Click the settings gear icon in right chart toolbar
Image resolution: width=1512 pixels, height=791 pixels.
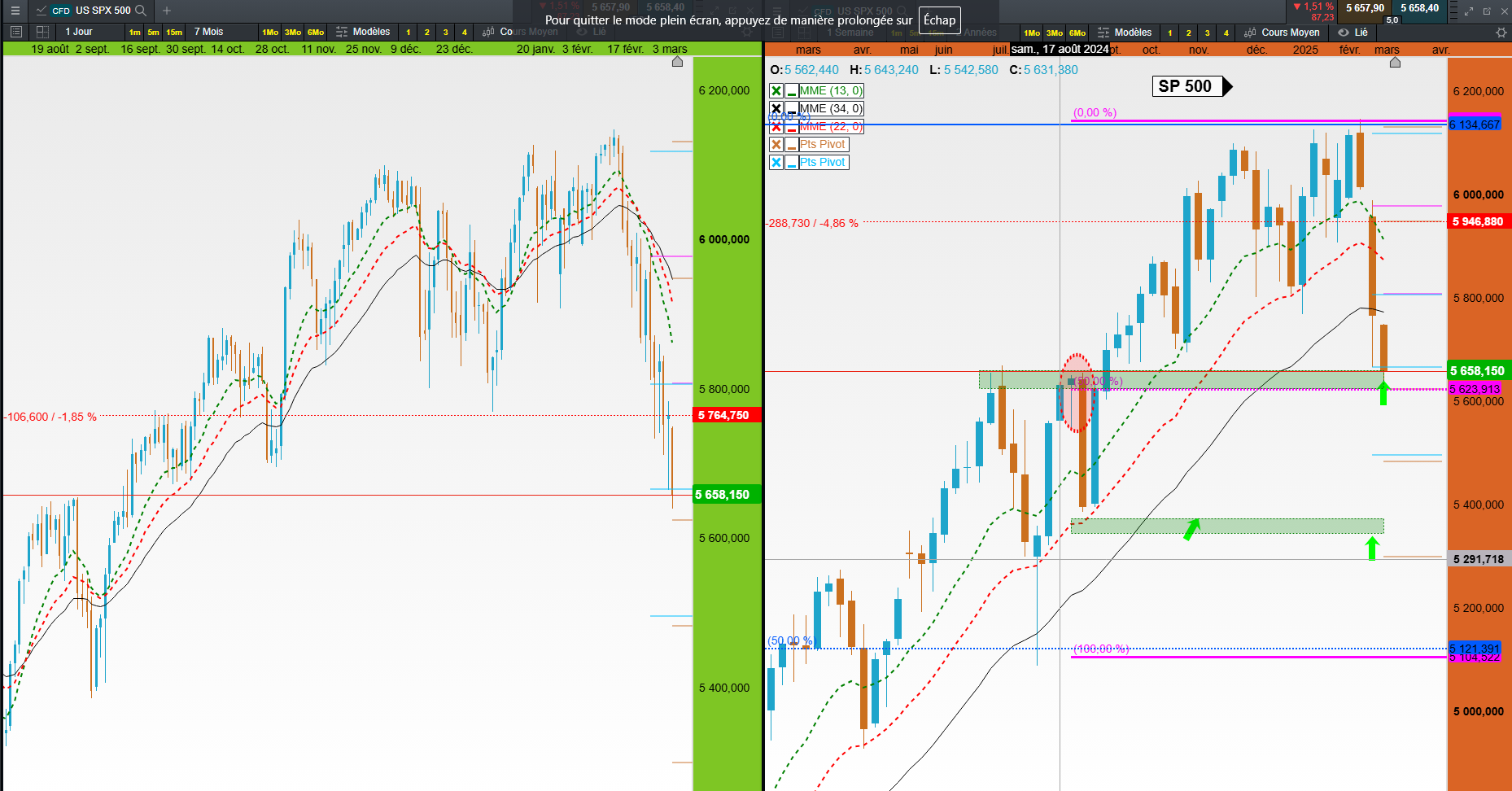point(1501,33)
